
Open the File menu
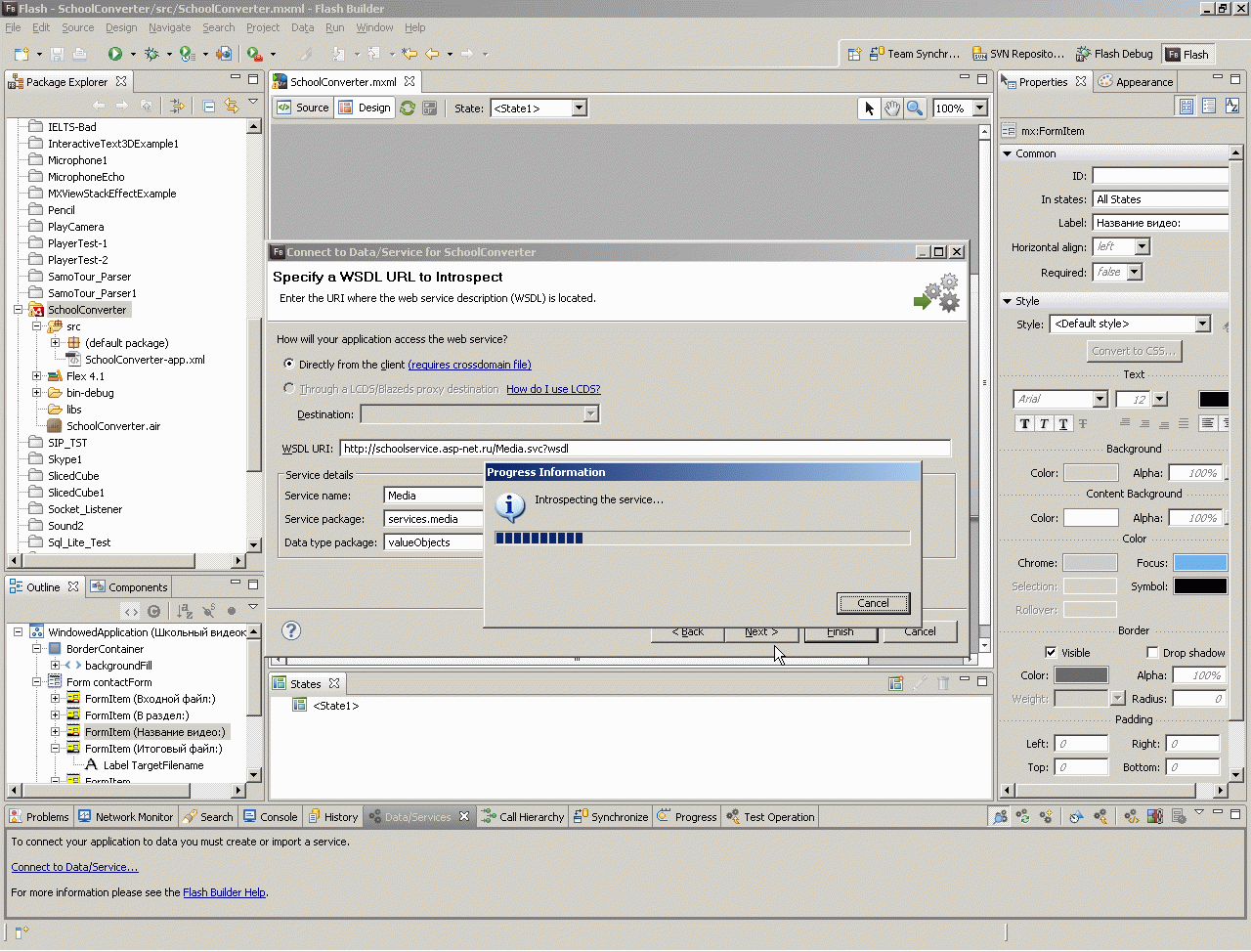pos(13,27)
